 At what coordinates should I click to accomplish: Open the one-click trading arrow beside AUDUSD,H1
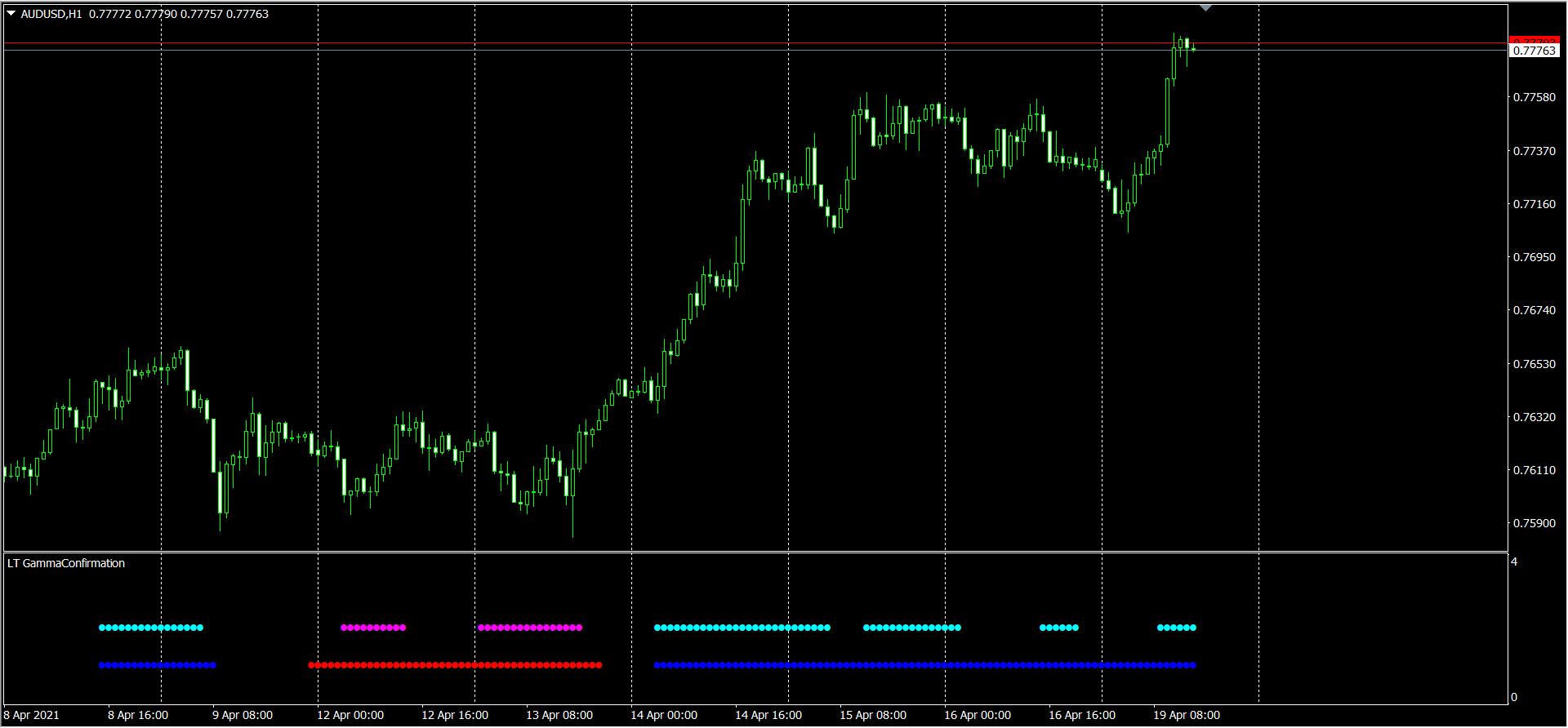(x=11, y=14)
